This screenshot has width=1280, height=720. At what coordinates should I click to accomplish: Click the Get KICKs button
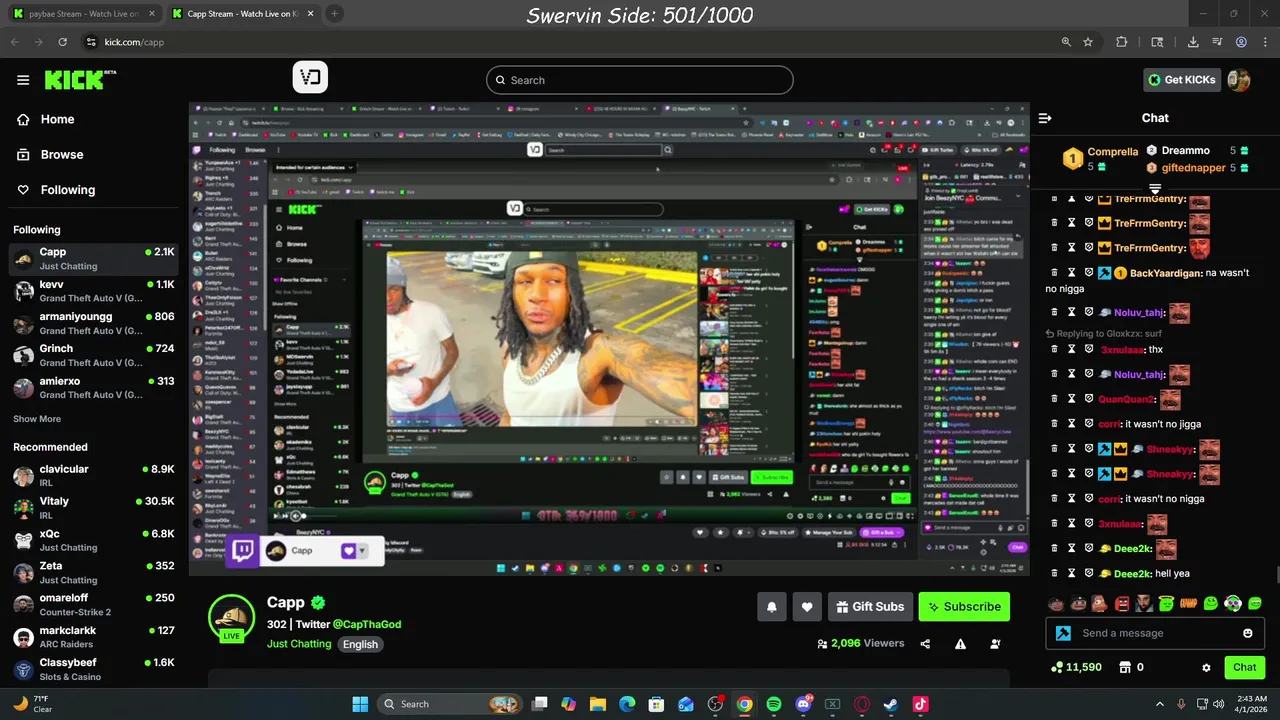point(1182,80)
